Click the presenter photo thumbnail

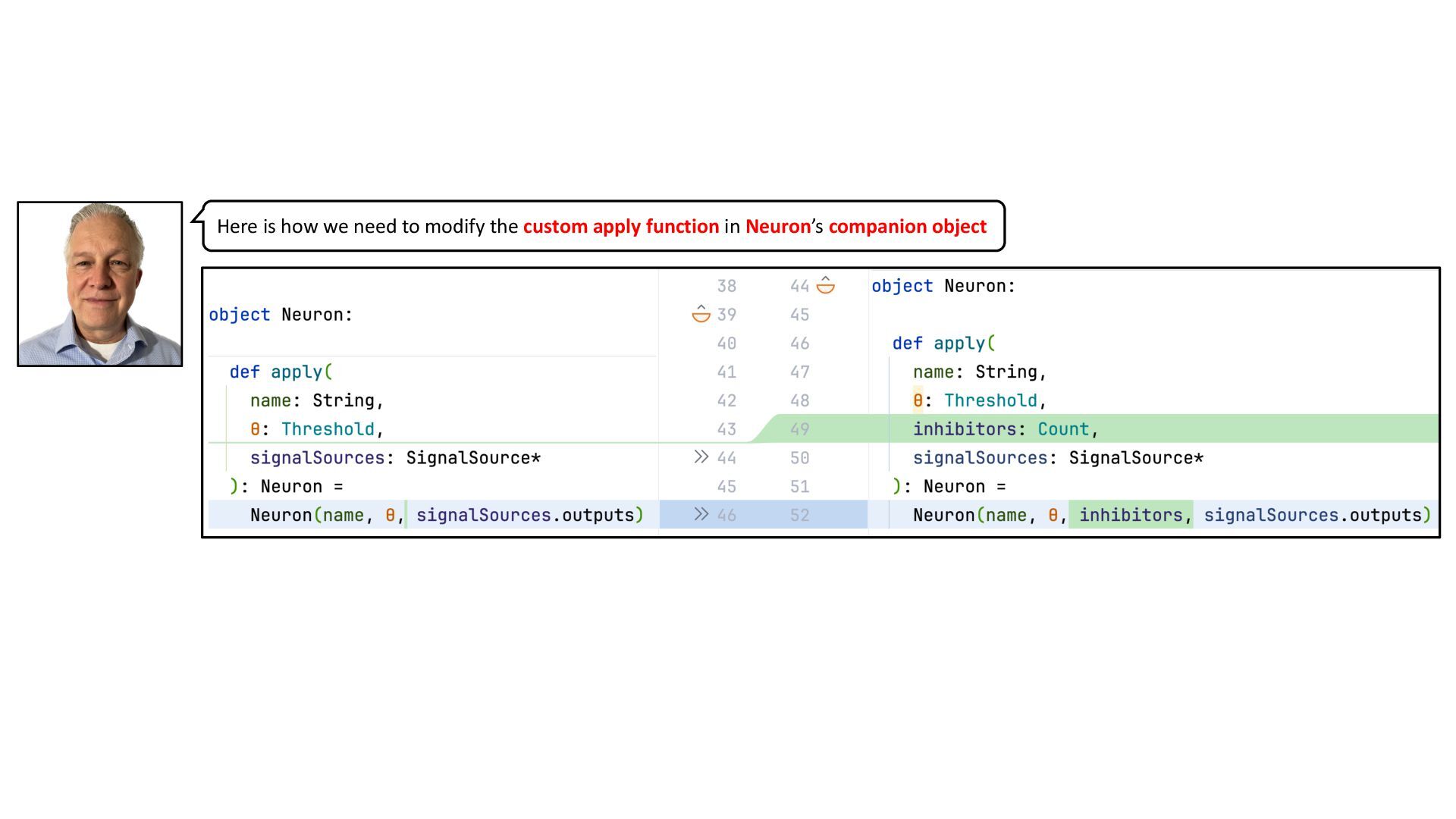[100, 284]
